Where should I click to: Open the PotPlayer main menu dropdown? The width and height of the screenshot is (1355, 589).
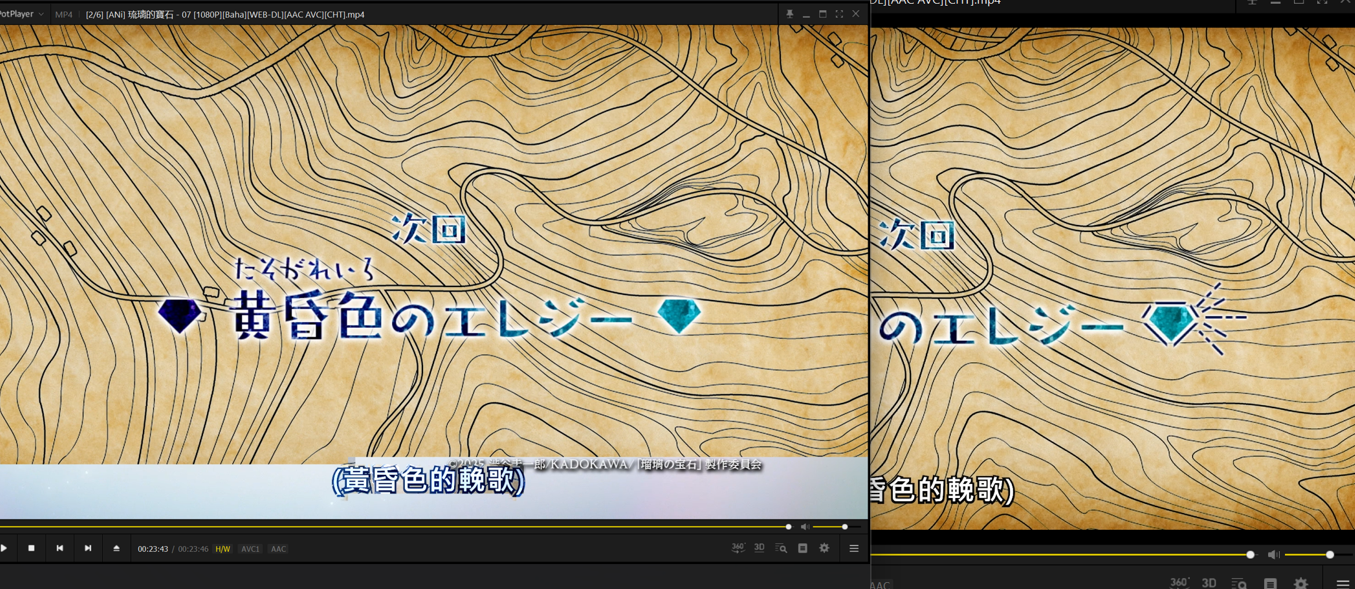point(22,14)
